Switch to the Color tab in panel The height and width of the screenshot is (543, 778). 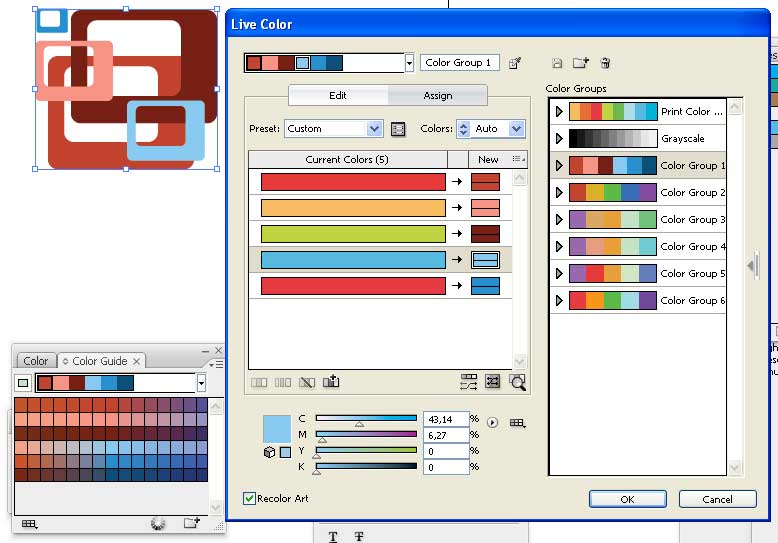(x=36, y=361)
